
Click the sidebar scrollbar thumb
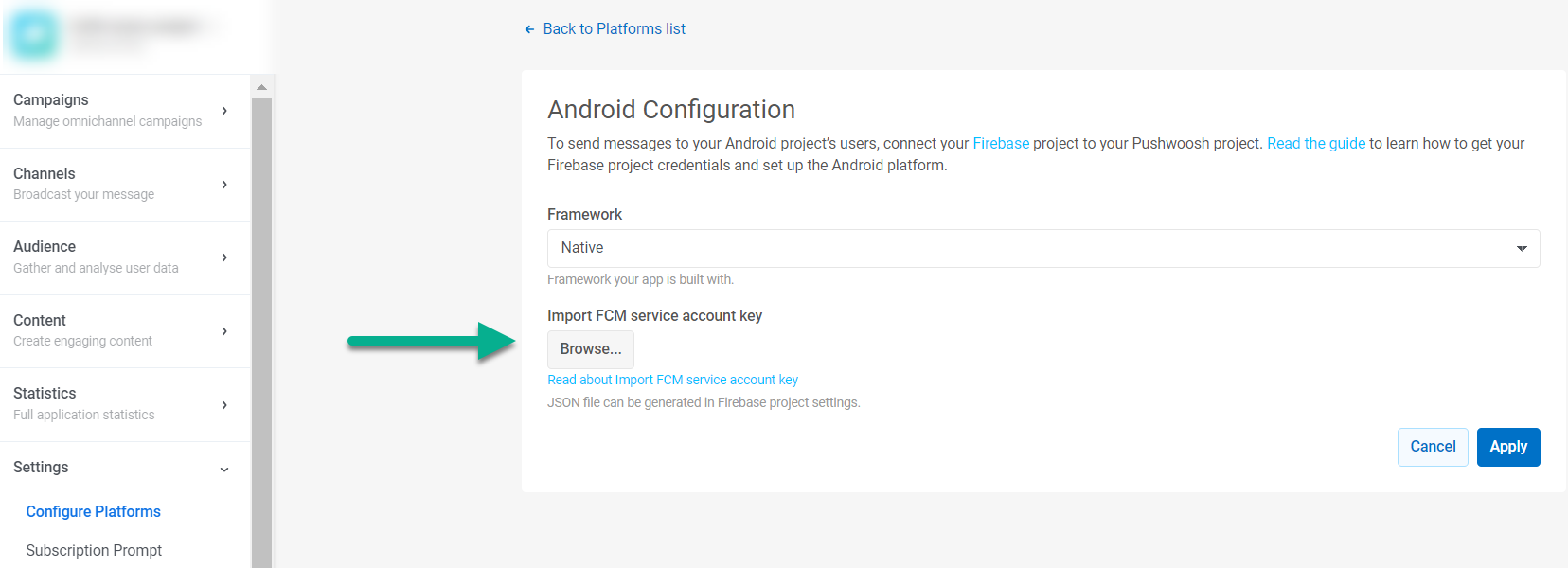pos(262,331)
